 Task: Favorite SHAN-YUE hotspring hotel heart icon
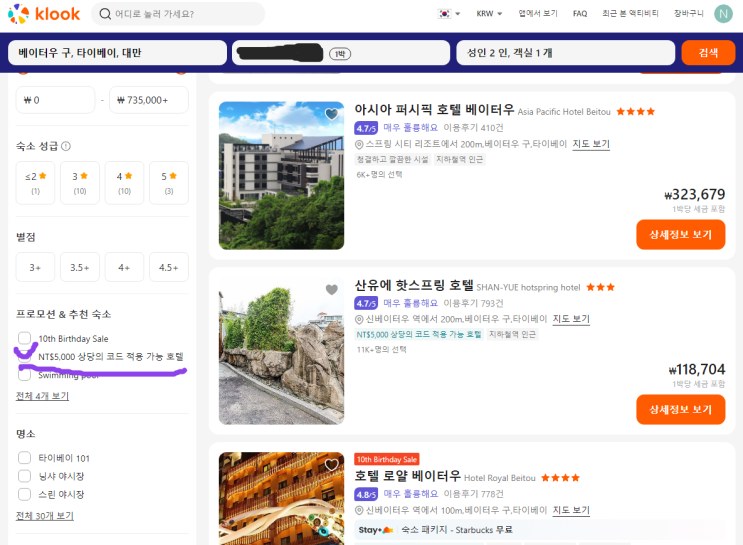coord(332,289)
